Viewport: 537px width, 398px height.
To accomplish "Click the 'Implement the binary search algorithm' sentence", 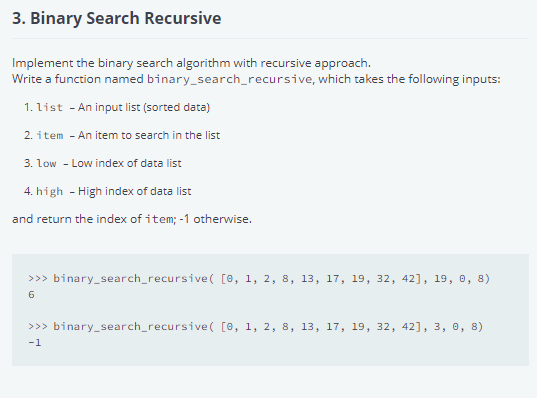I will click(191, 63).
